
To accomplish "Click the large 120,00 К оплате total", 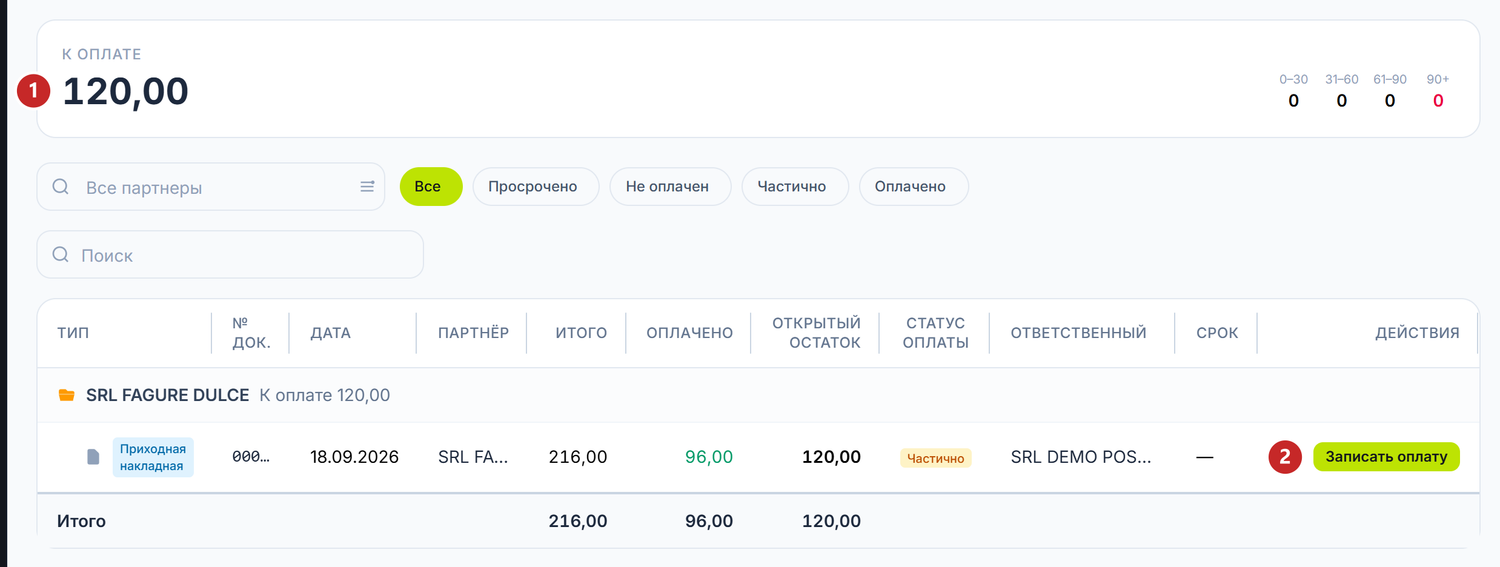I will [x=126, y=92].
